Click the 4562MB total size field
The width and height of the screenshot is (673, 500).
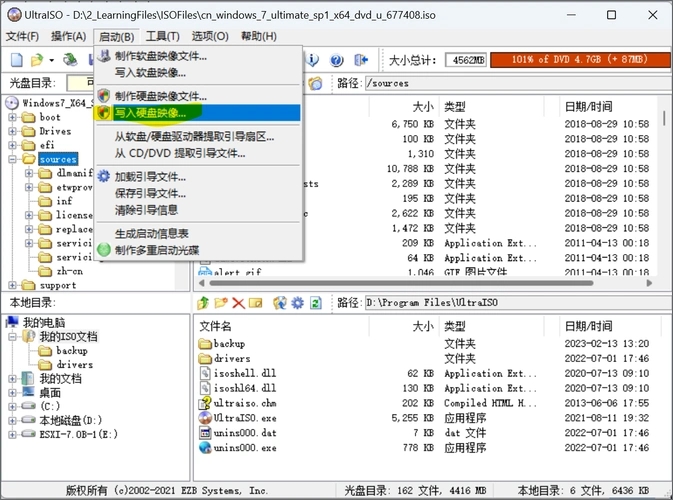tap(466, 60)
